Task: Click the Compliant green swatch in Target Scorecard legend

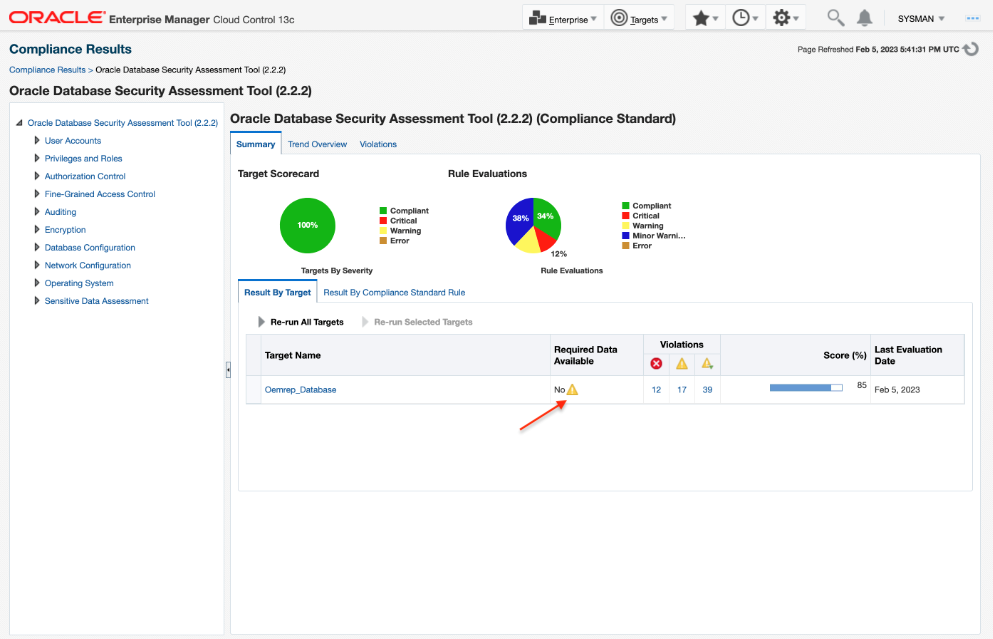Action: [383, 211]
